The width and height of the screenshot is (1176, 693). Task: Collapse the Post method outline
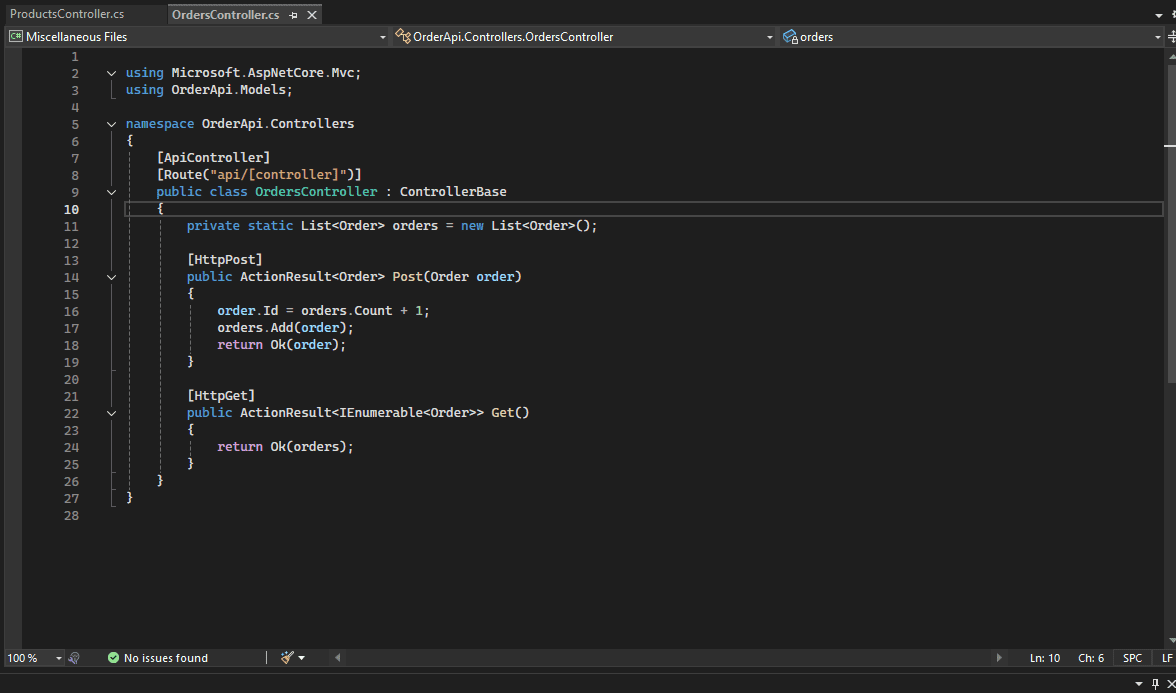(x=111, y=277)
